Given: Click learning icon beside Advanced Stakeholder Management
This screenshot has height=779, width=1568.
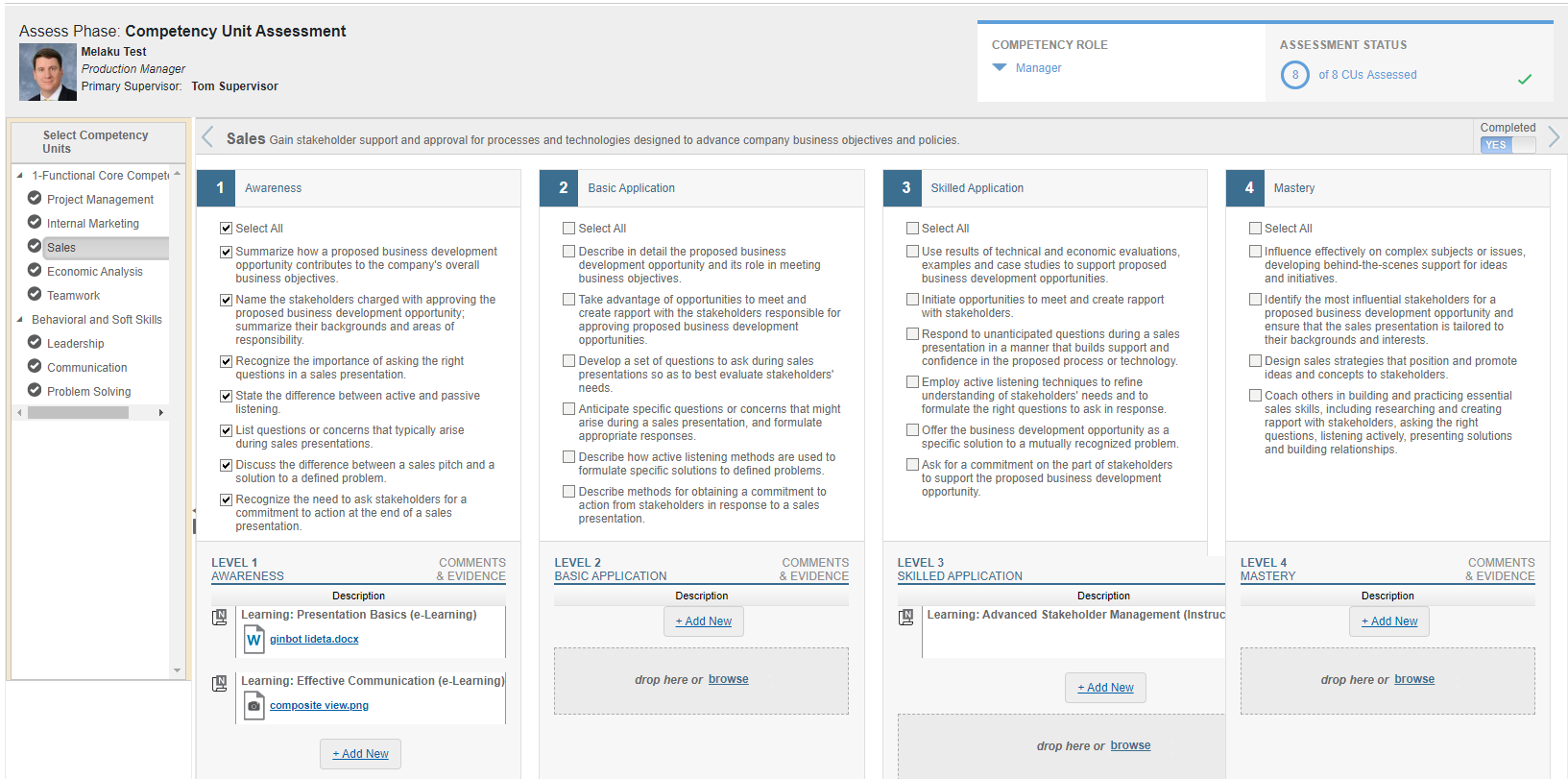Looking at the screenshot, I should click(x=905, y=617).
